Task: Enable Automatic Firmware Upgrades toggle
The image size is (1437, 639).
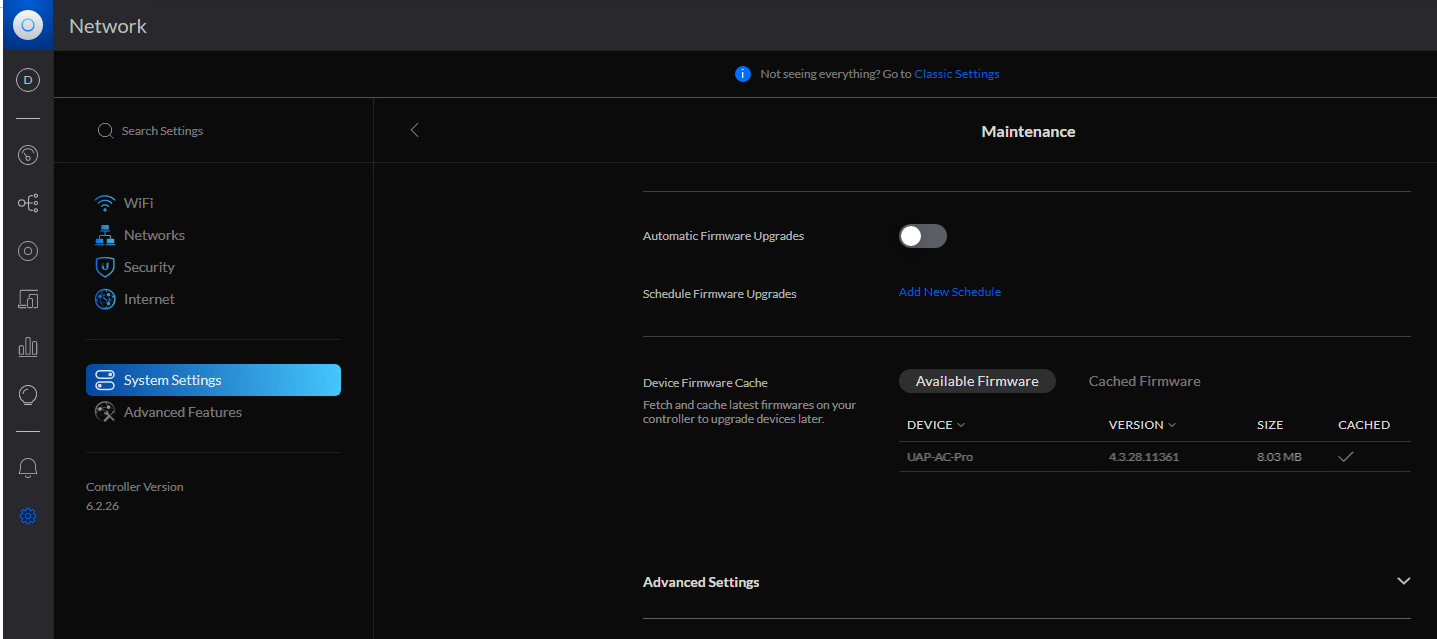Action: (x=922, y=236)
